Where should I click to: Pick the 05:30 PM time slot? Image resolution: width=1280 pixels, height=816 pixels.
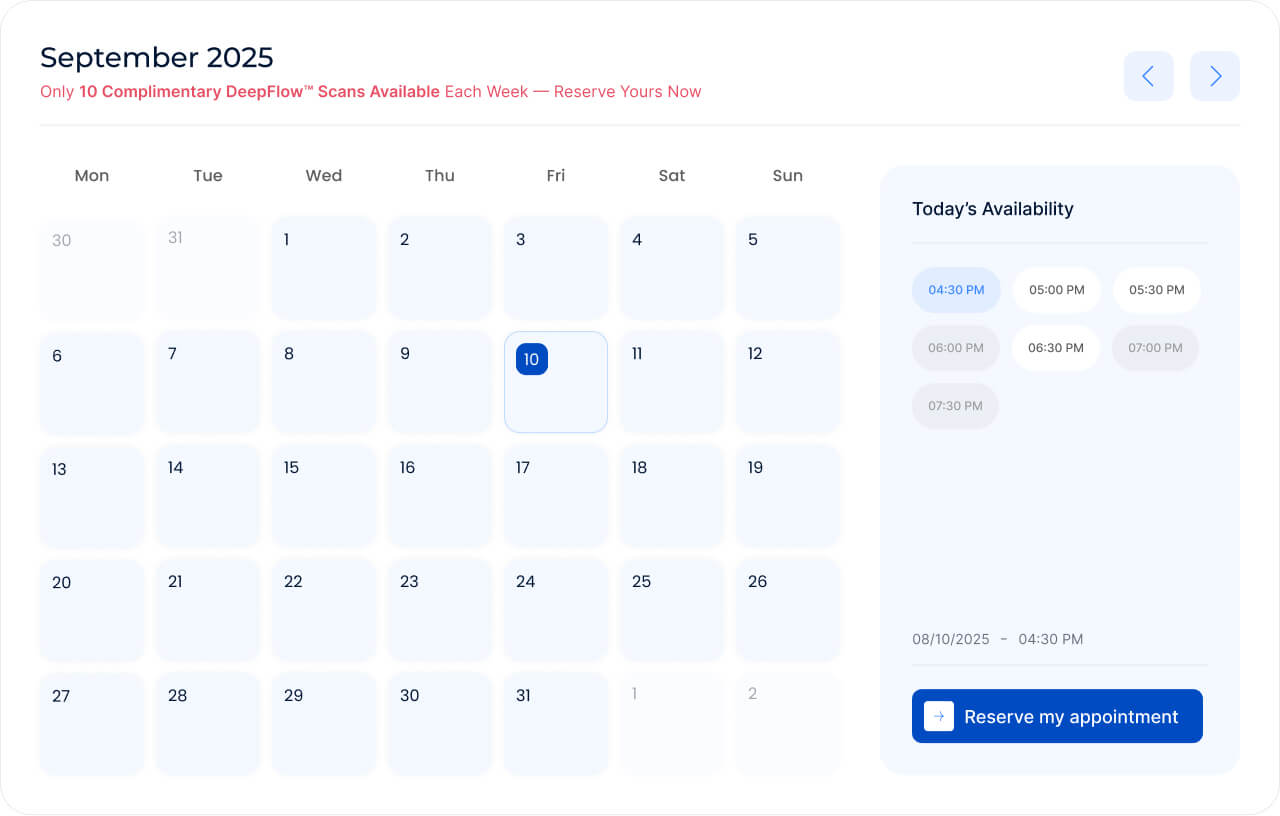pyautogui.click(x=1156, y=290)
